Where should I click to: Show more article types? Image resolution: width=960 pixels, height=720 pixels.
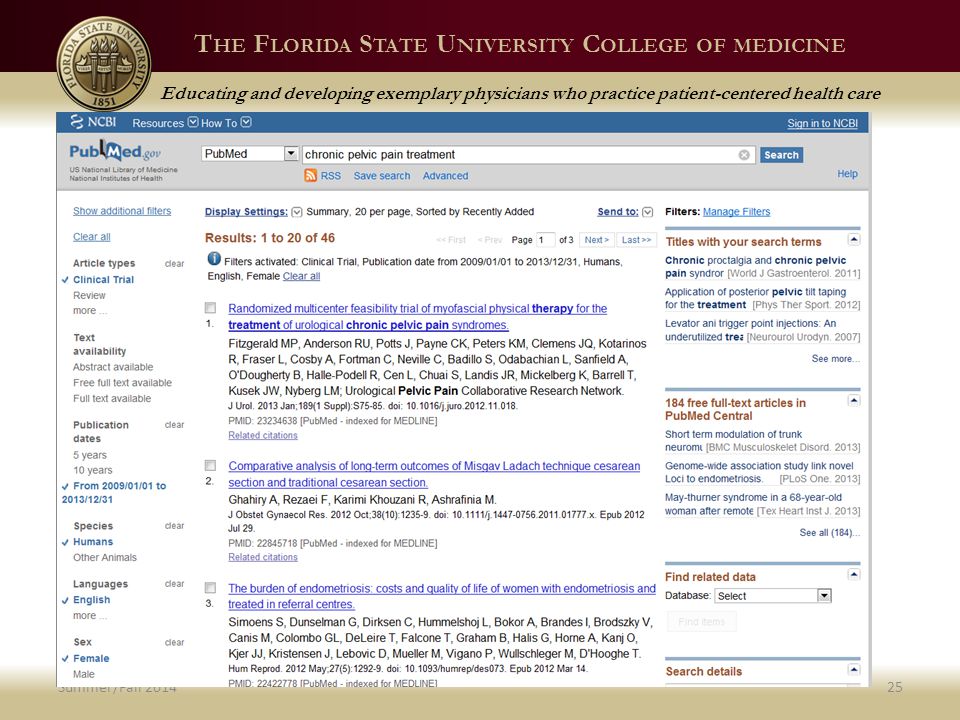(90, 311)
